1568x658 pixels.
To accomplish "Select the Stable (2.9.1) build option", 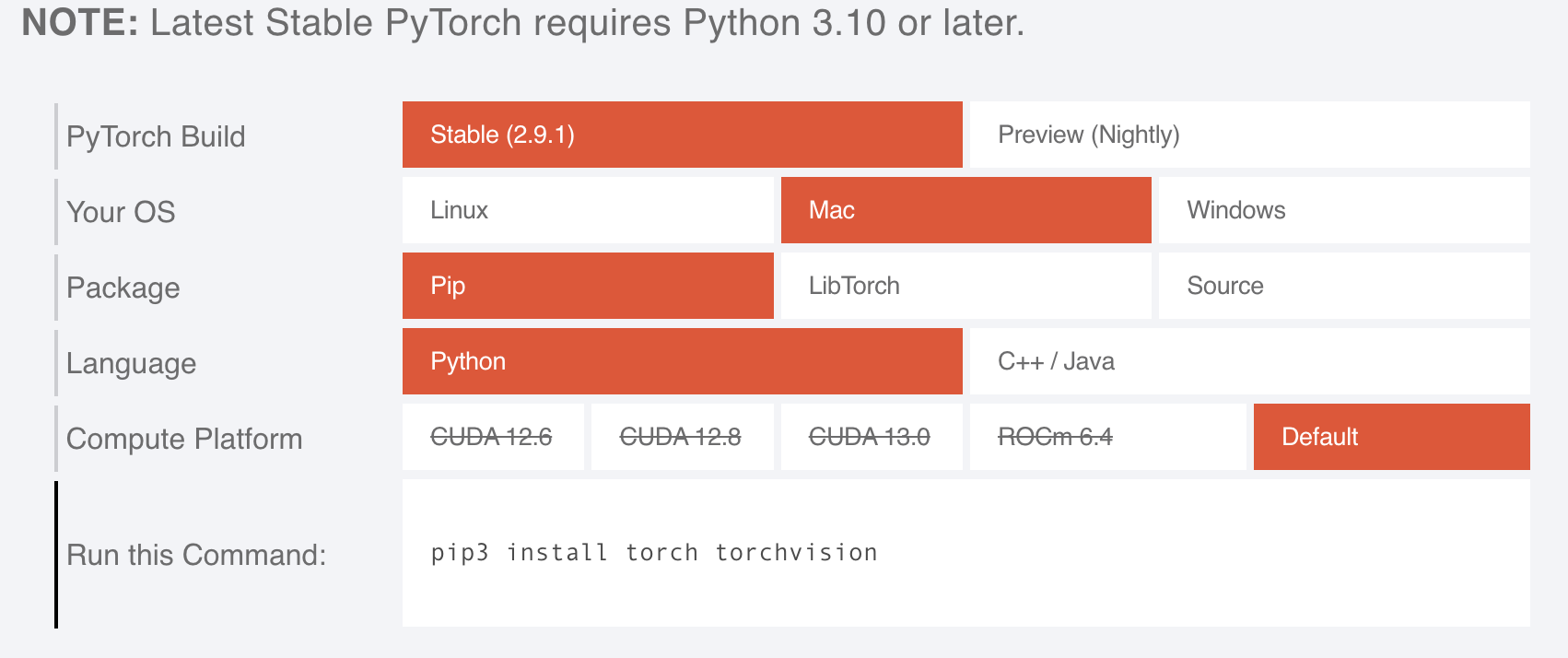I will (682, 135).
